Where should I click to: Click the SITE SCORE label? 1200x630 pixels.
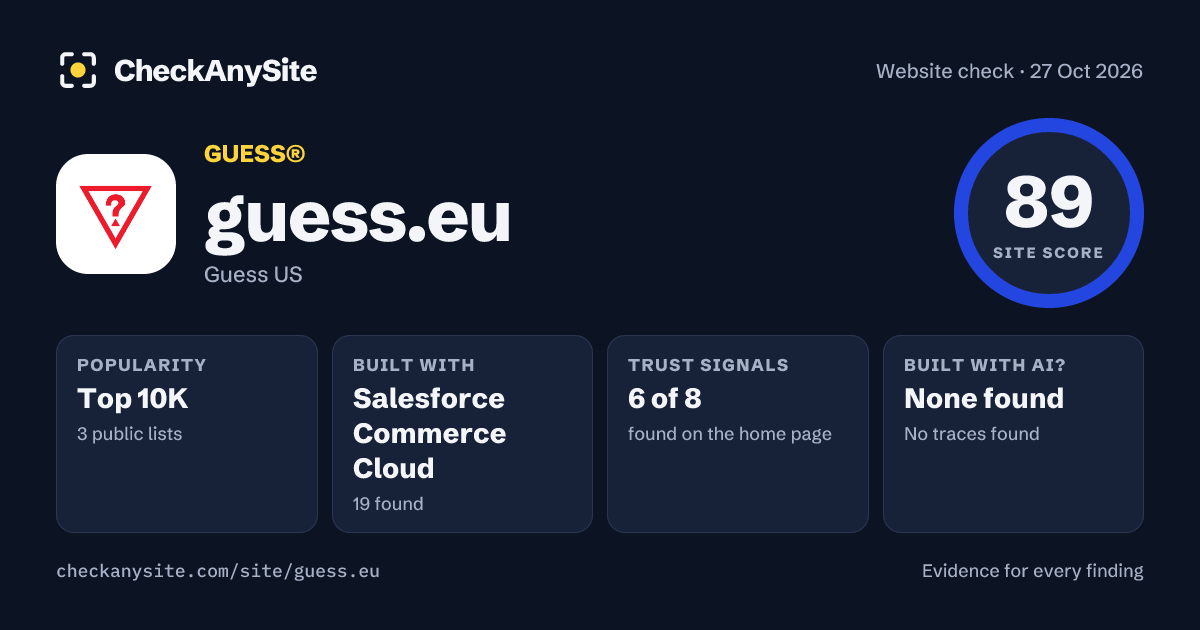pyautogui.click(x=1048, y=253)
